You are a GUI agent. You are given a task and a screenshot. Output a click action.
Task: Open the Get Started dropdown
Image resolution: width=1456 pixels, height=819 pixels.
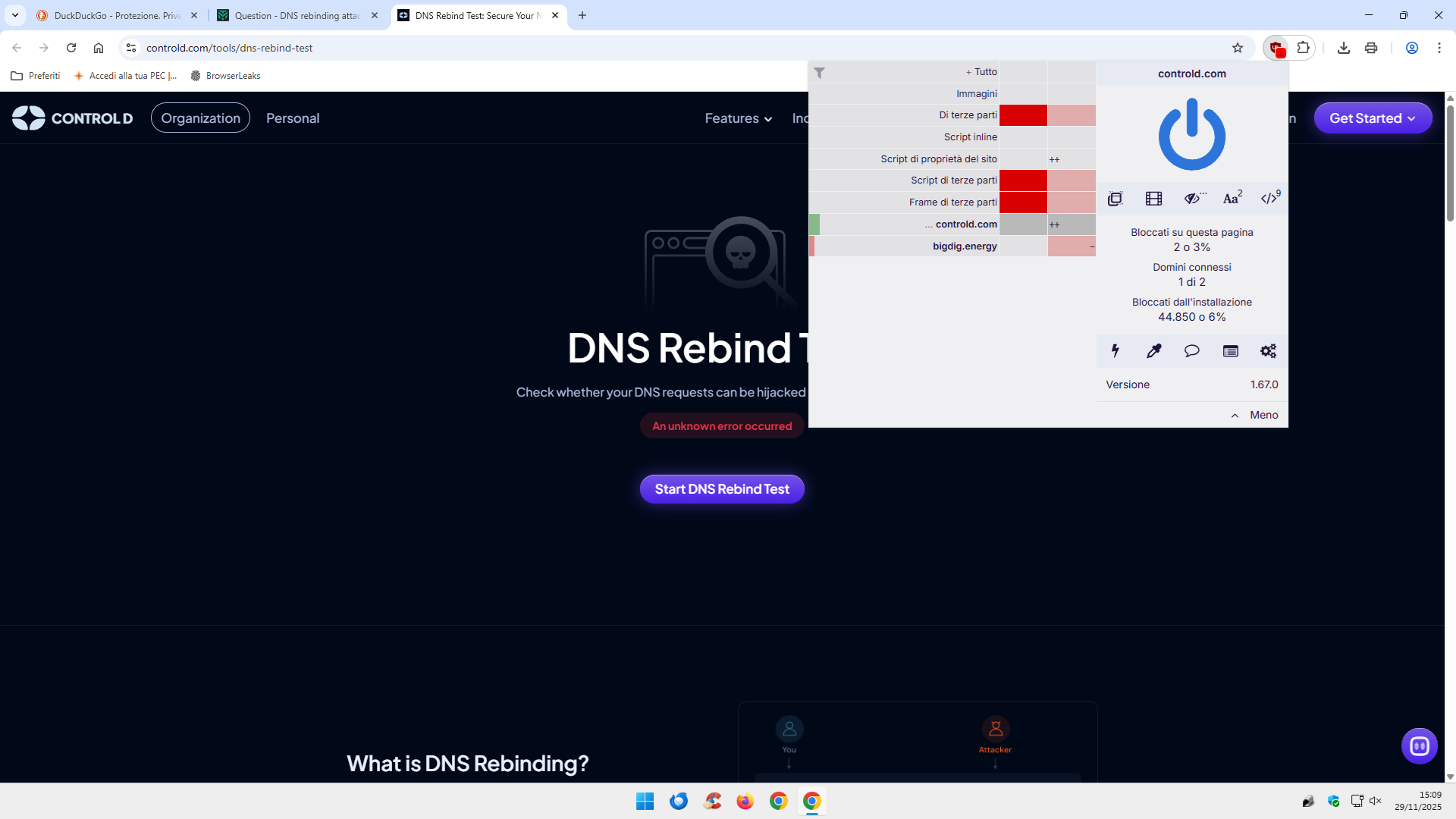(1372, 118)
